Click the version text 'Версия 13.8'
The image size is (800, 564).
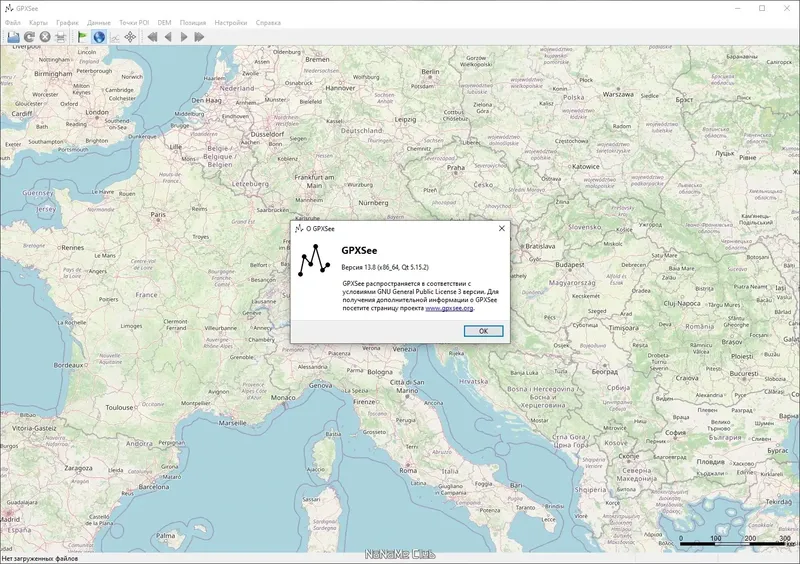(x=358, y=267)
